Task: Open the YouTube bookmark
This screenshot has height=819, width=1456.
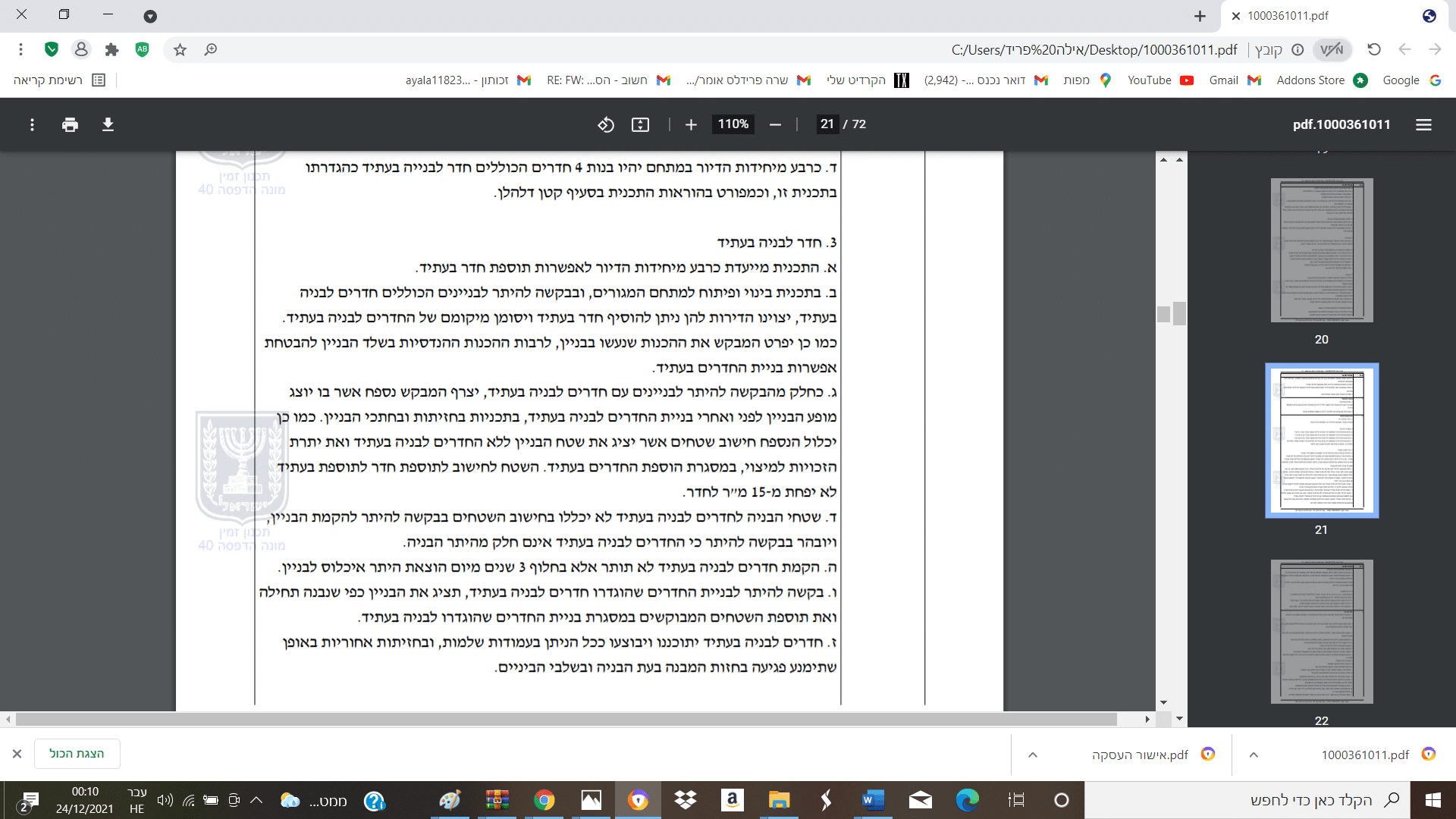Action: tap(1160, 80)
